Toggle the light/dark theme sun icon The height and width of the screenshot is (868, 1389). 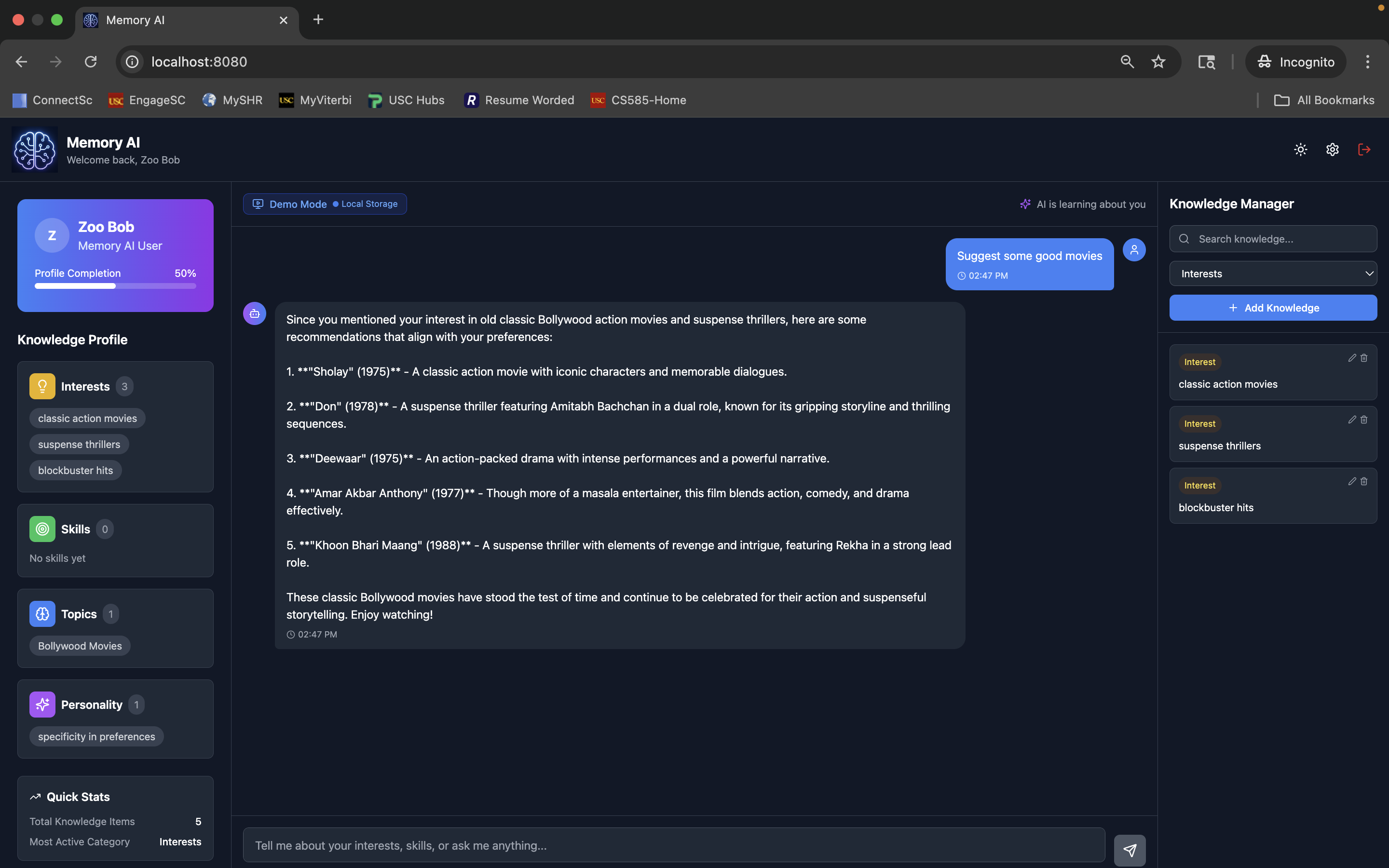pos(1301,150)
